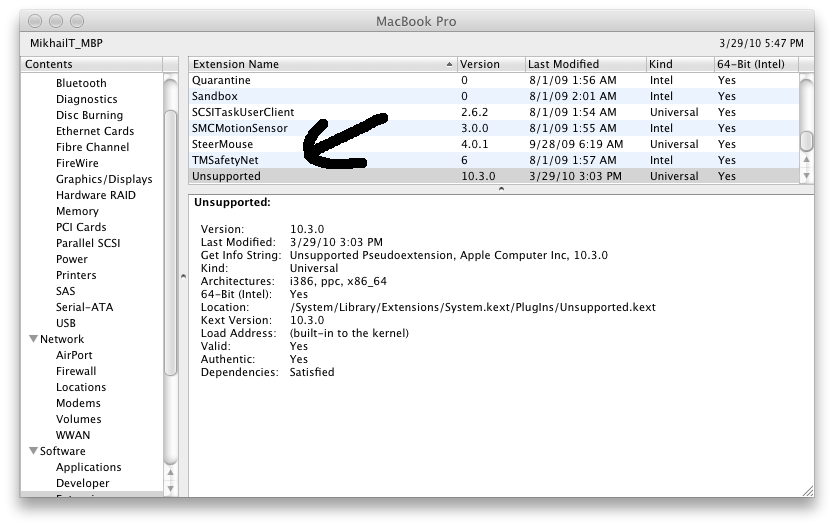The height and width of the screenshot is (527, 834).
Task: Open Fibre Channel entry
Action: (x=93, y=147)
